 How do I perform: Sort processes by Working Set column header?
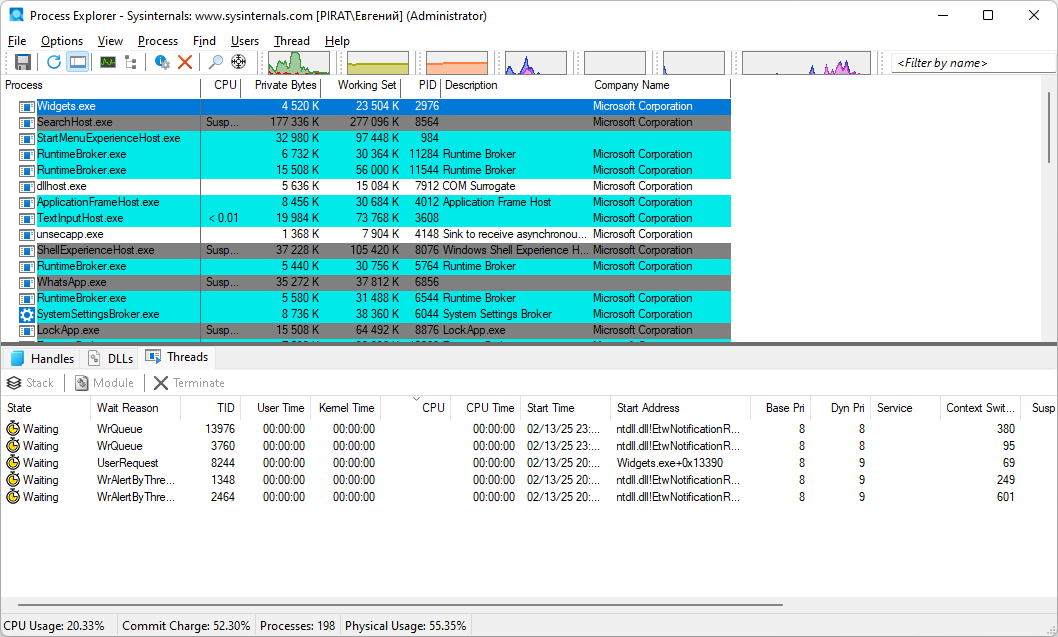point(360,85)
